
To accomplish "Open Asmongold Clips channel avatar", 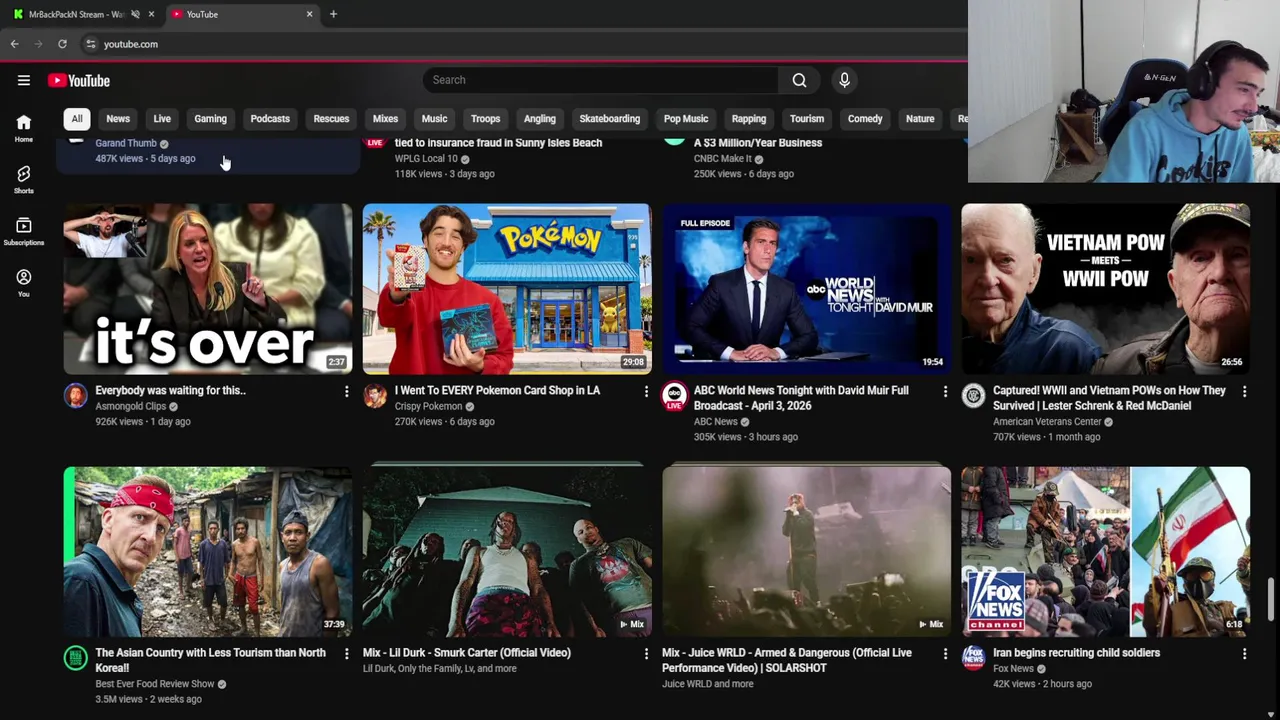I will 75,396.
